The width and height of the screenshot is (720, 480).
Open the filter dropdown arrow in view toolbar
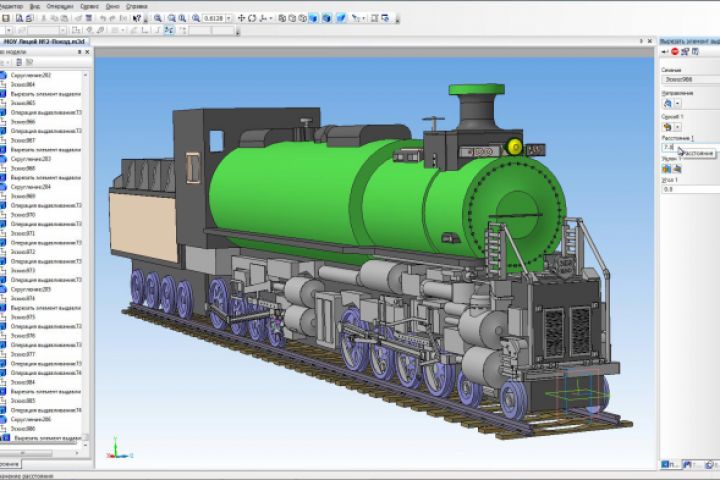pyautogui.click(x=364, y=18)
